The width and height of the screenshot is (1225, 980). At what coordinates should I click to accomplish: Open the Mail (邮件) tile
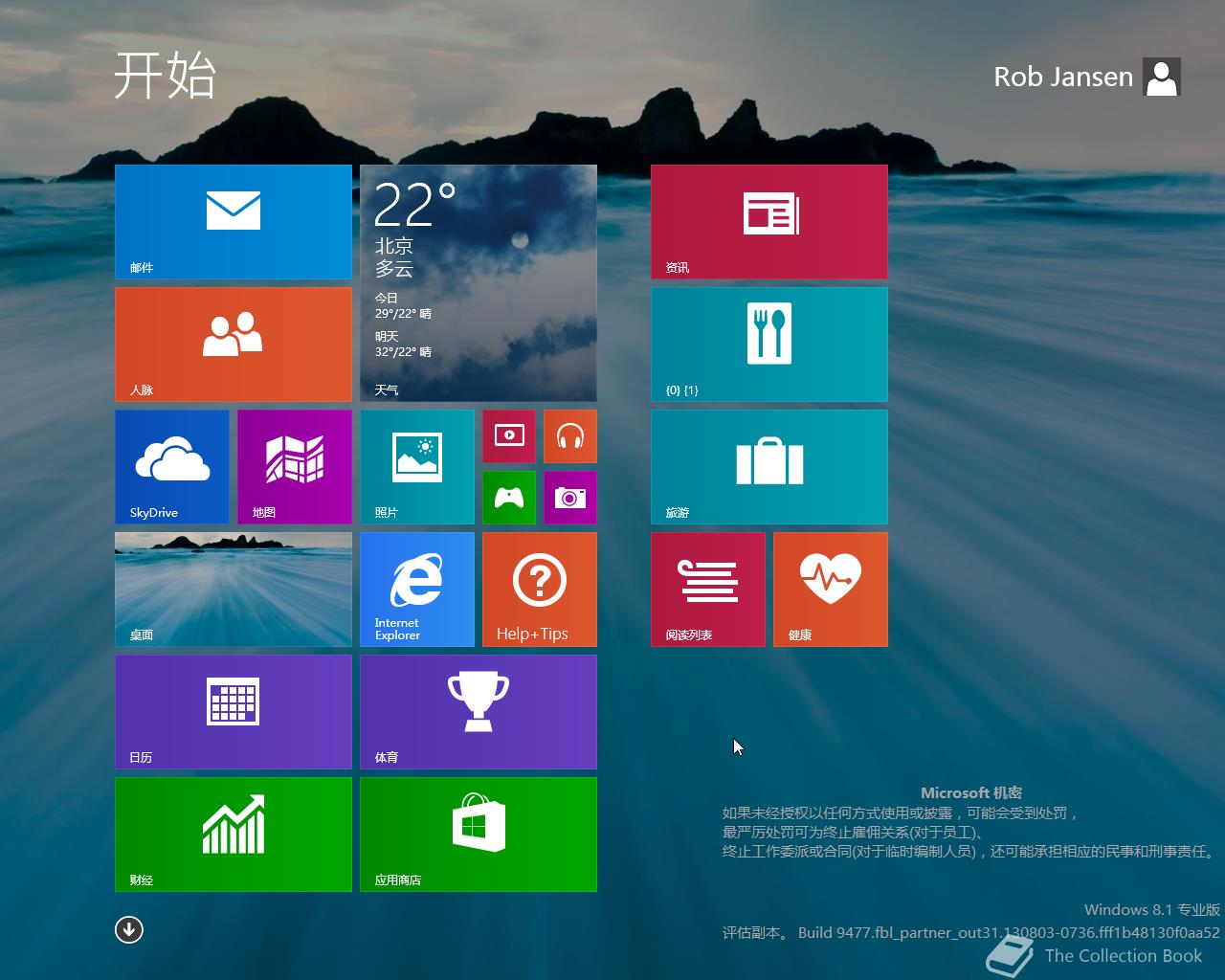click(234, 222)
